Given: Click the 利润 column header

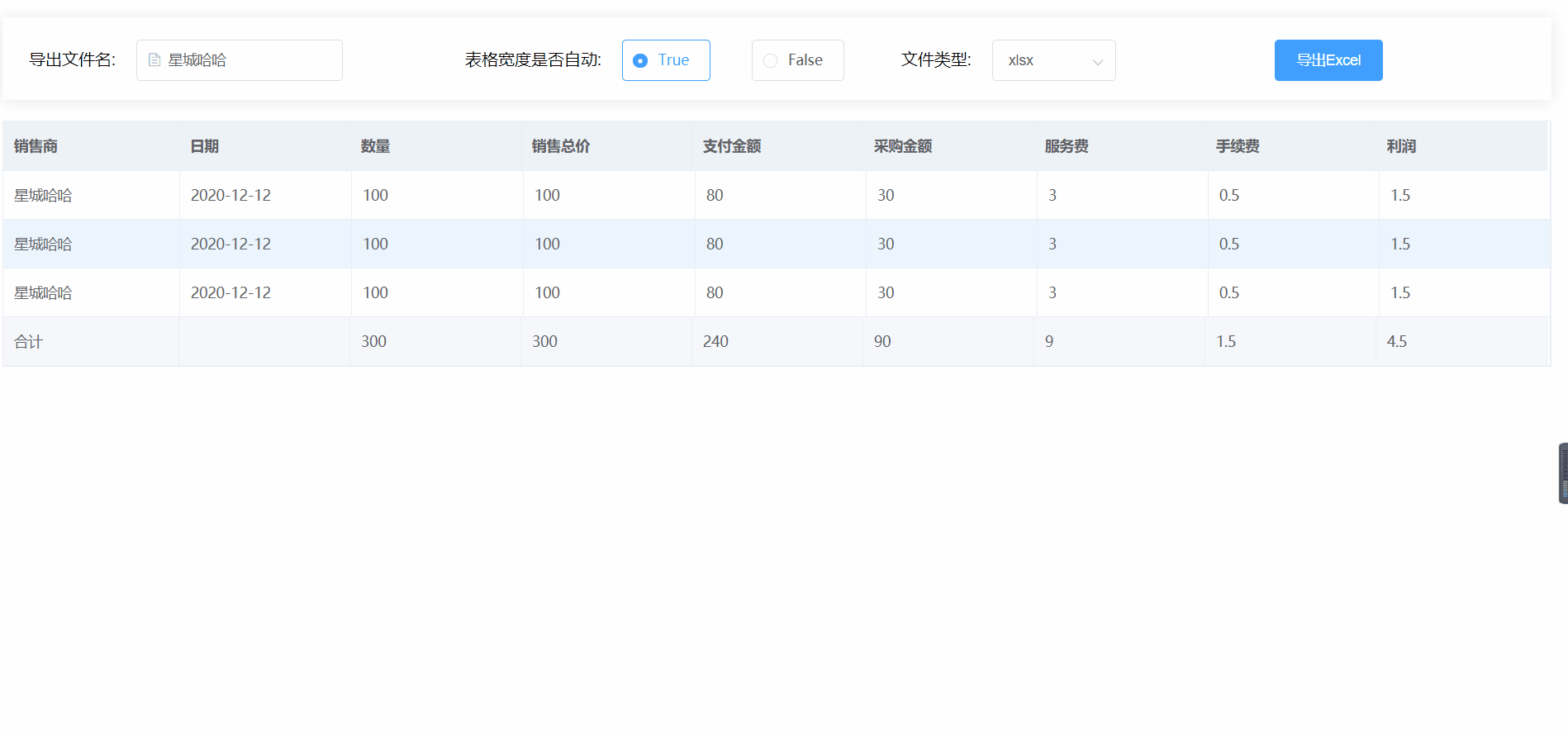Looking at the screenshot, I should (1401, 146).
